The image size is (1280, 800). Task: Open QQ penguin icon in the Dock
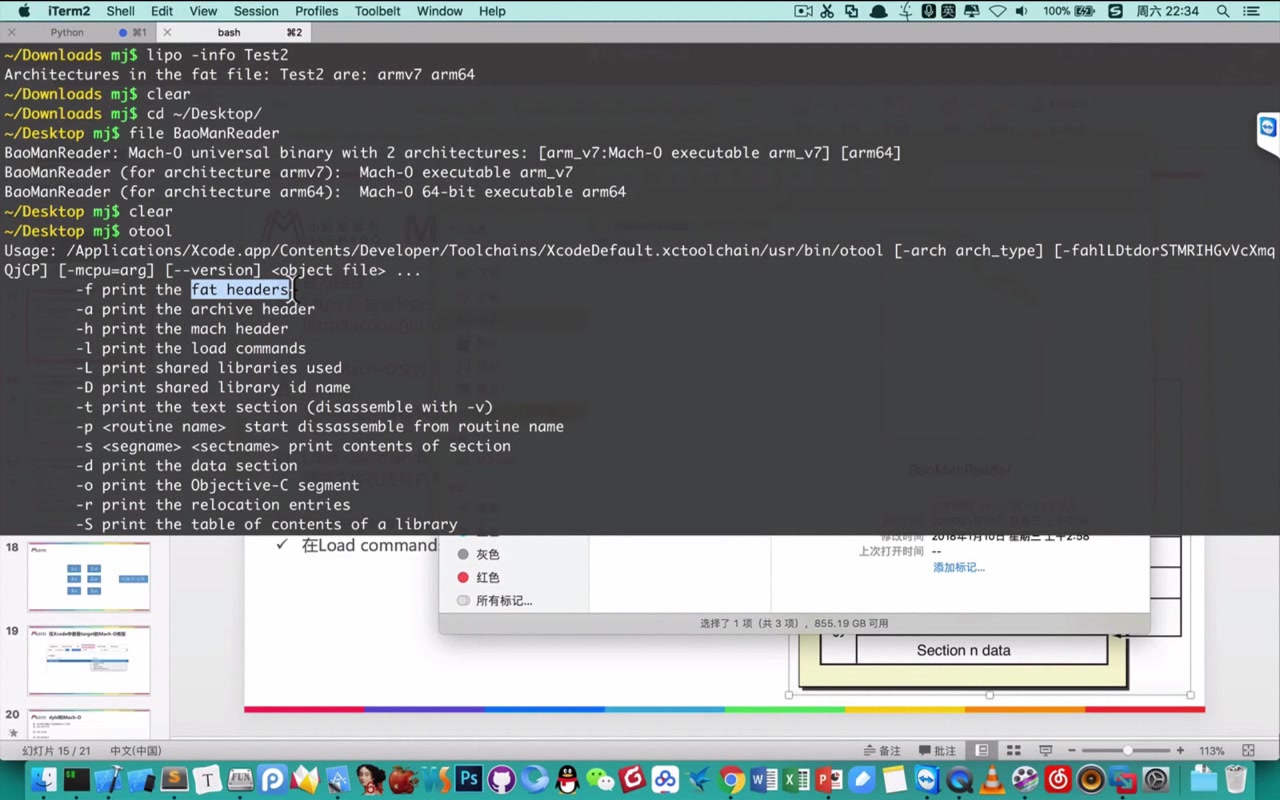click(567, 779)
